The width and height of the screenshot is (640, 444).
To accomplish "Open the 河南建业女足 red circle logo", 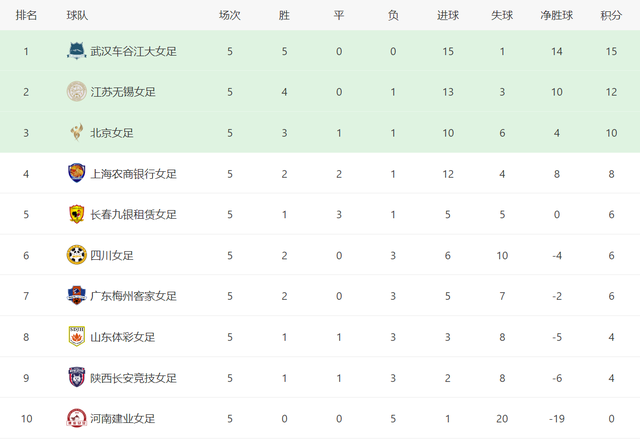I will (x=76, y=418).
